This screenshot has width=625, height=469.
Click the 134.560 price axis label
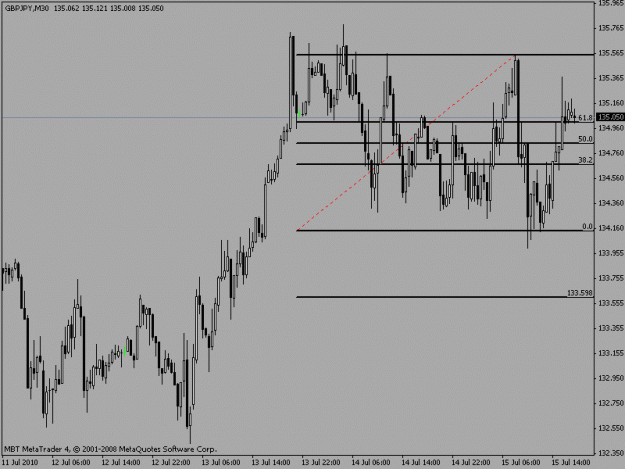click(611, 178)
